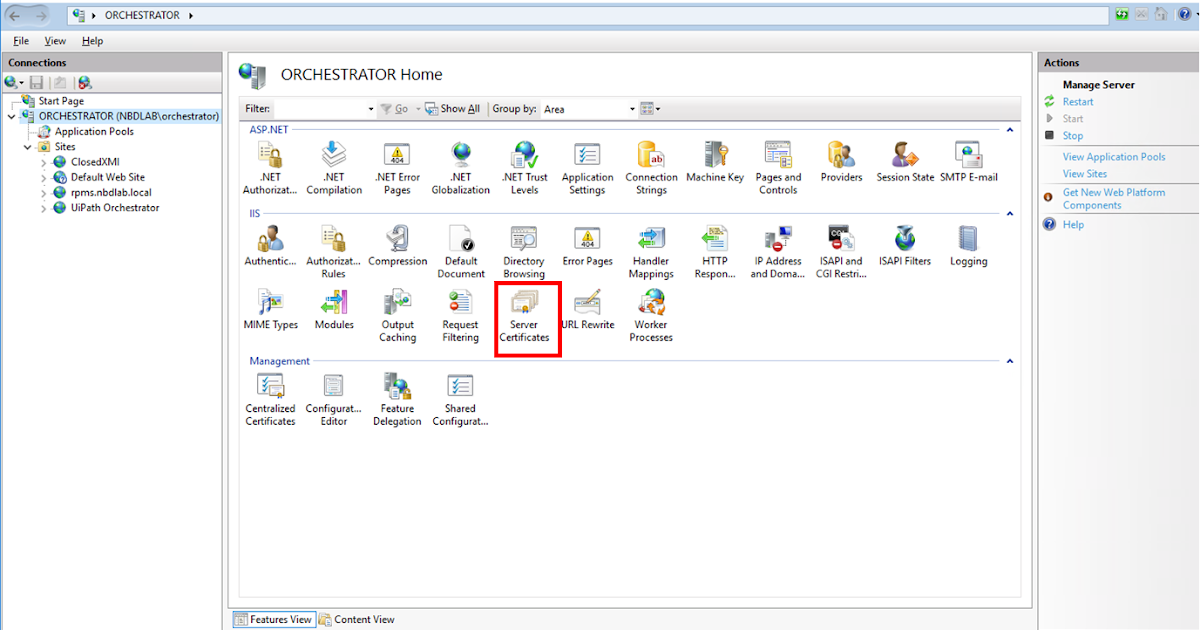The image size is (1200, 630).
Task: Open Output Caching feature
Action: pos(397,316)
